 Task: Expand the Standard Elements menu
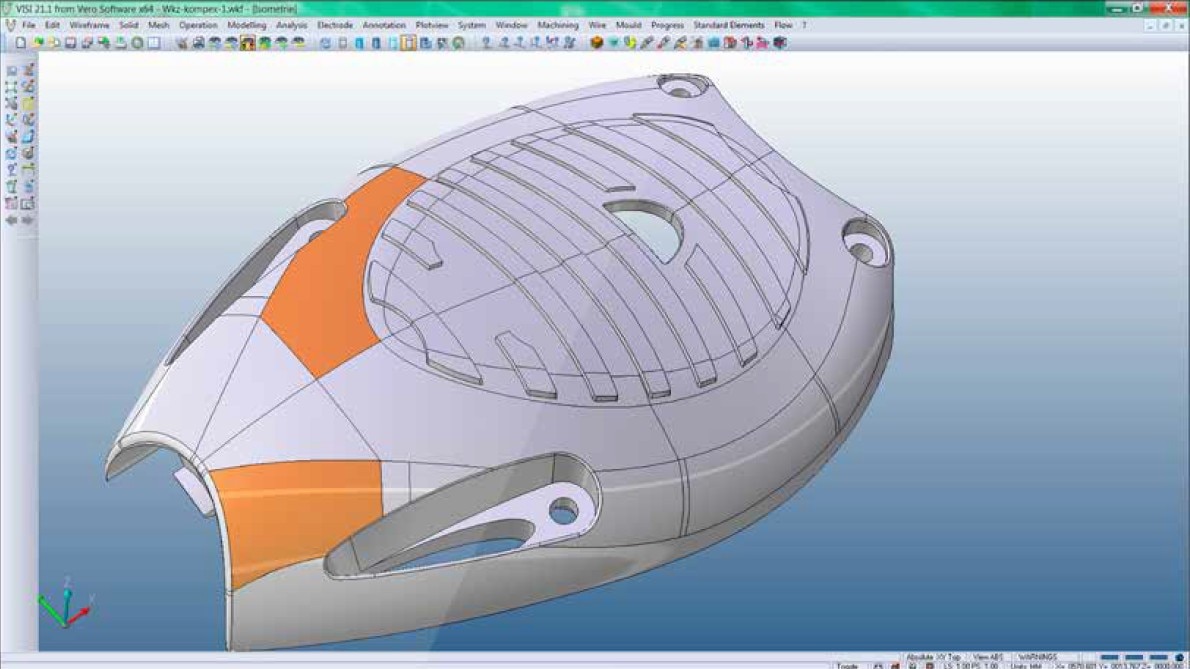pos(728,25)
